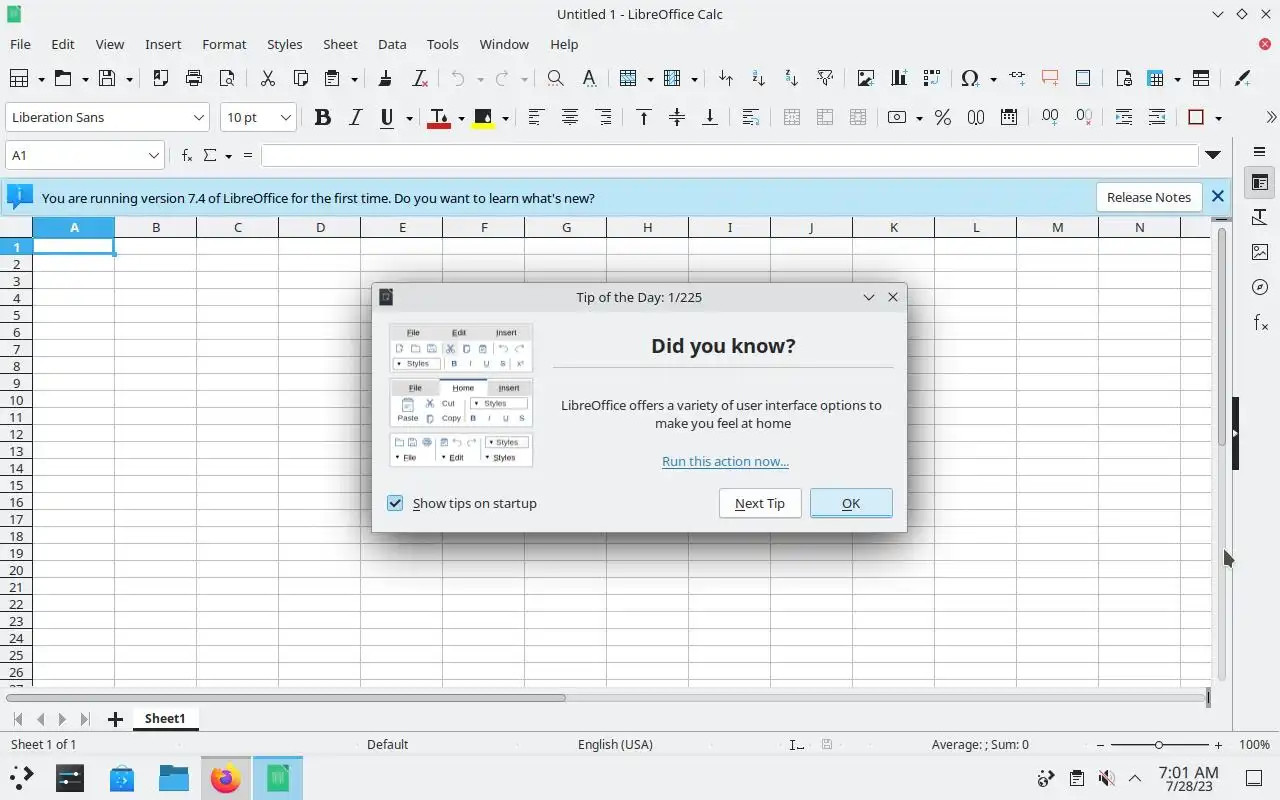Expand the formula bar arrow
The image size is (1280, 800).
(x=1213, y=155)
